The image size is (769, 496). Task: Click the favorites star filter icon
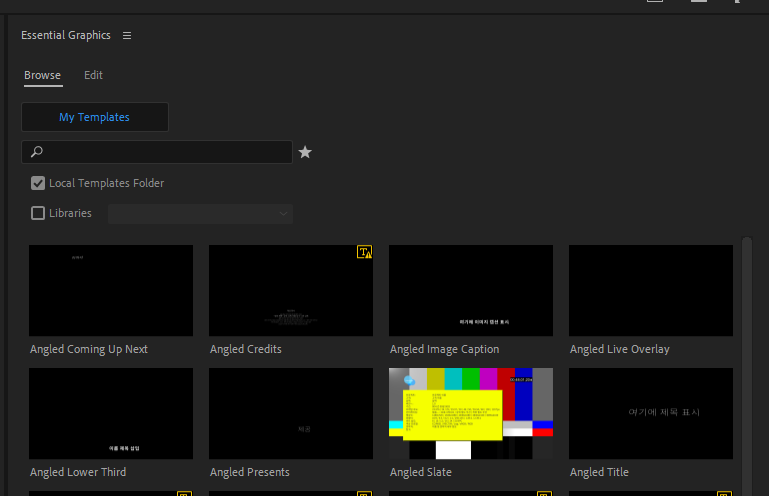[x=305, y=152]
